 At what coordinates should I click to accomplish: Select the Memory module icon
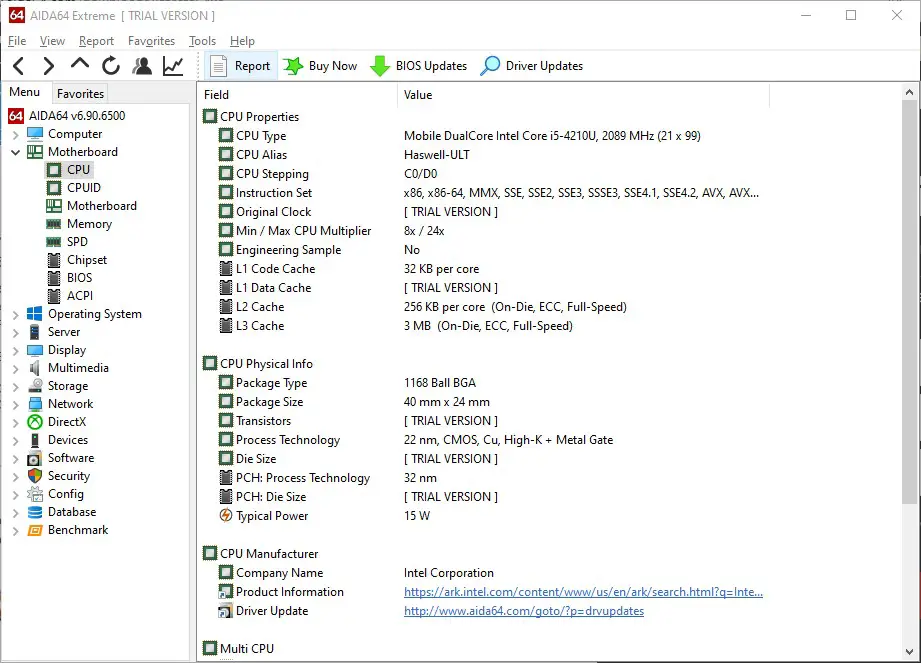click(x=53, y=224)
